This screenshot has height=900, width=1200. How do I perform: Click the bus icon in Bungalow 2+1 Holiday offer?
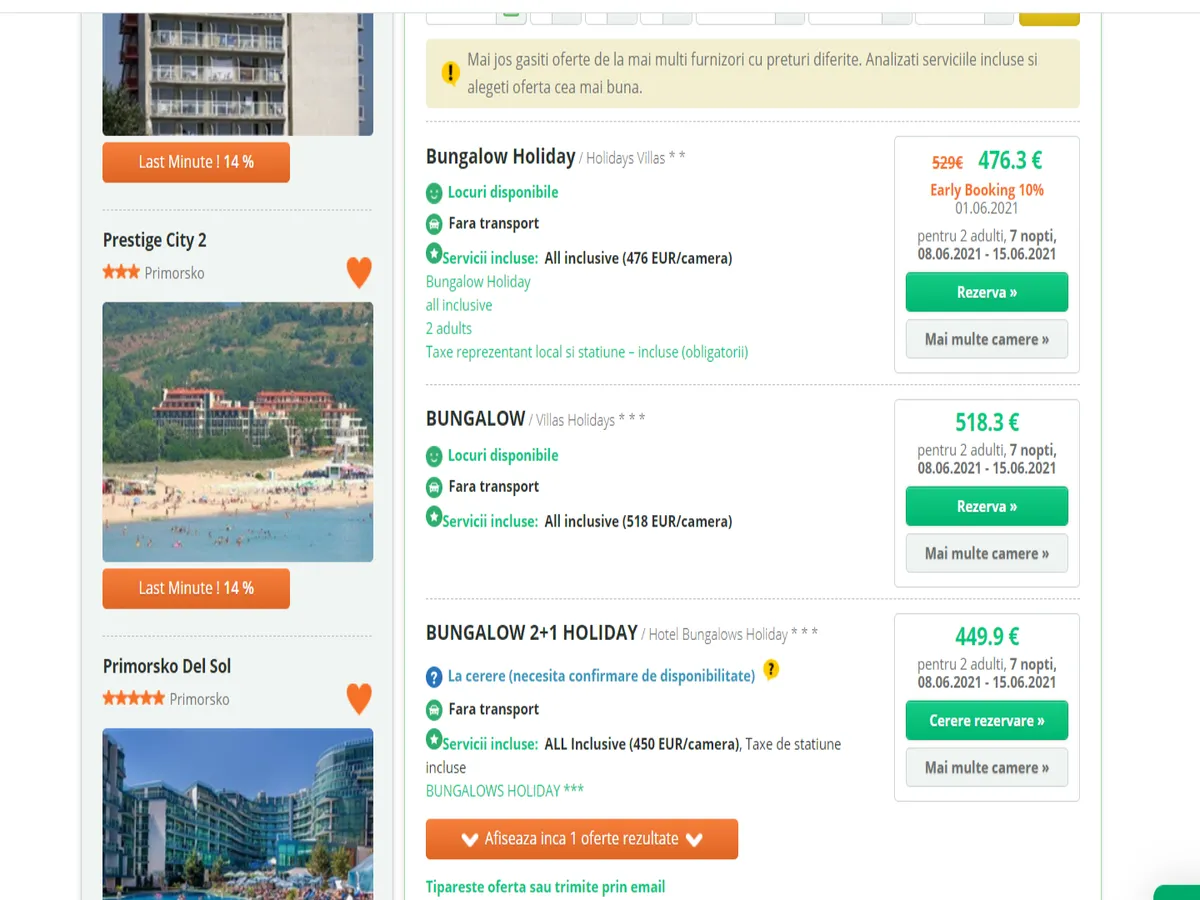click(x=434, y=710)
